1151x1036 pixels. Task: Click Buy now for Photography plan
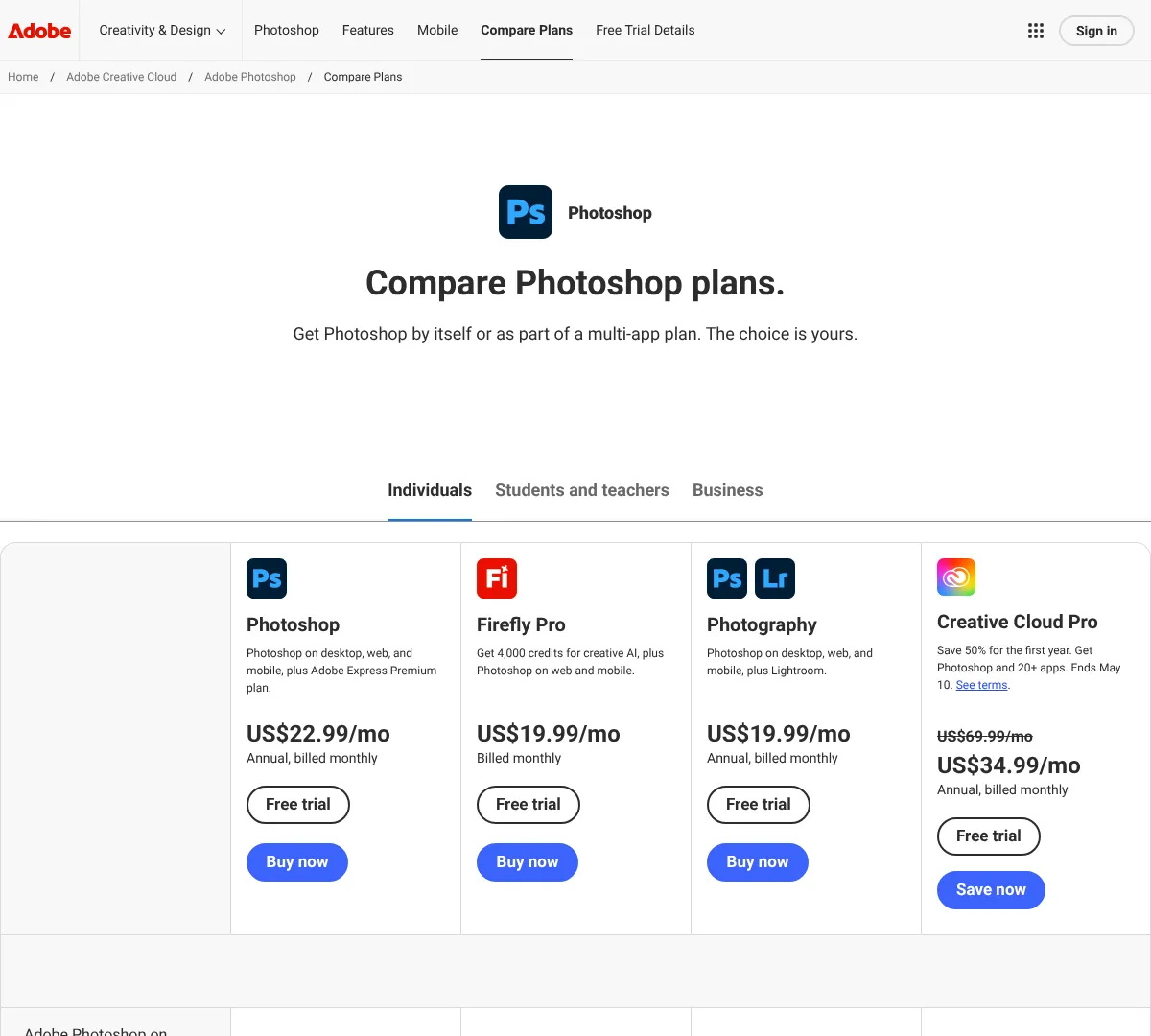(x=758, y=862)
